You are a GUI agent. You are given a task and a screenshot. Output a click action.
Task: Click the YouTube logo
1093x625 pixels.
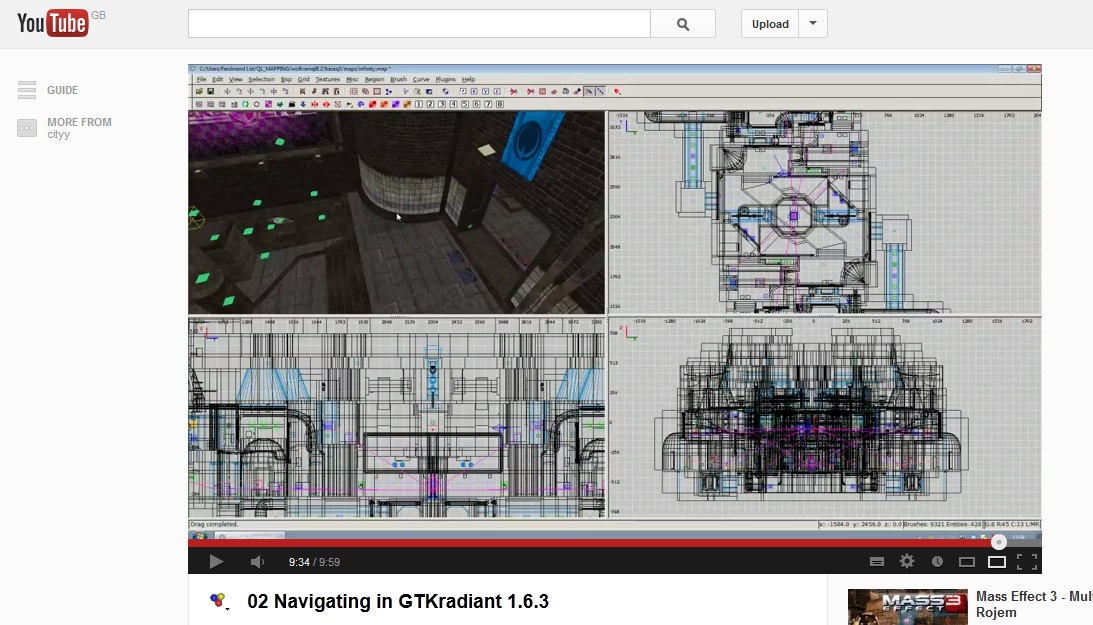53,24
